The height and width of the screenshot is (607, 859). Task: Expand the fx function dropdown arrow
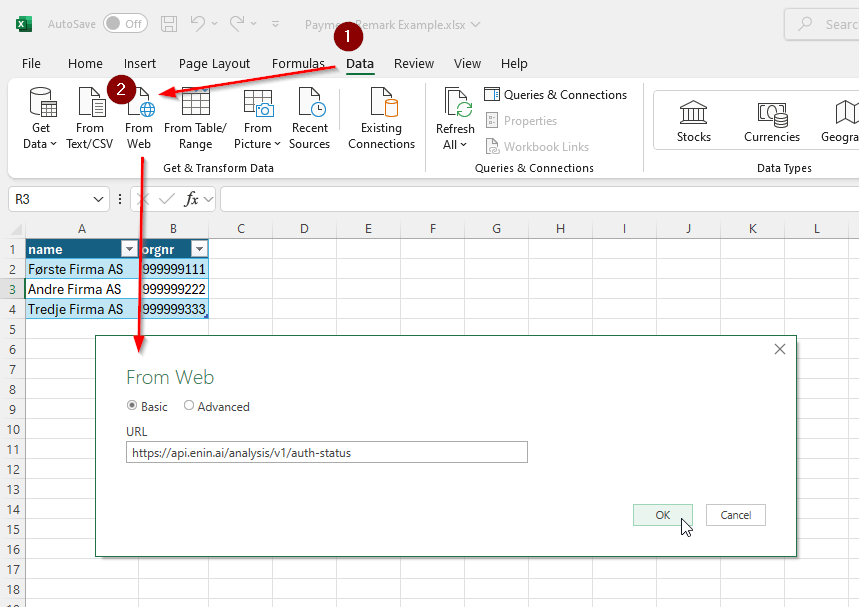208,199
